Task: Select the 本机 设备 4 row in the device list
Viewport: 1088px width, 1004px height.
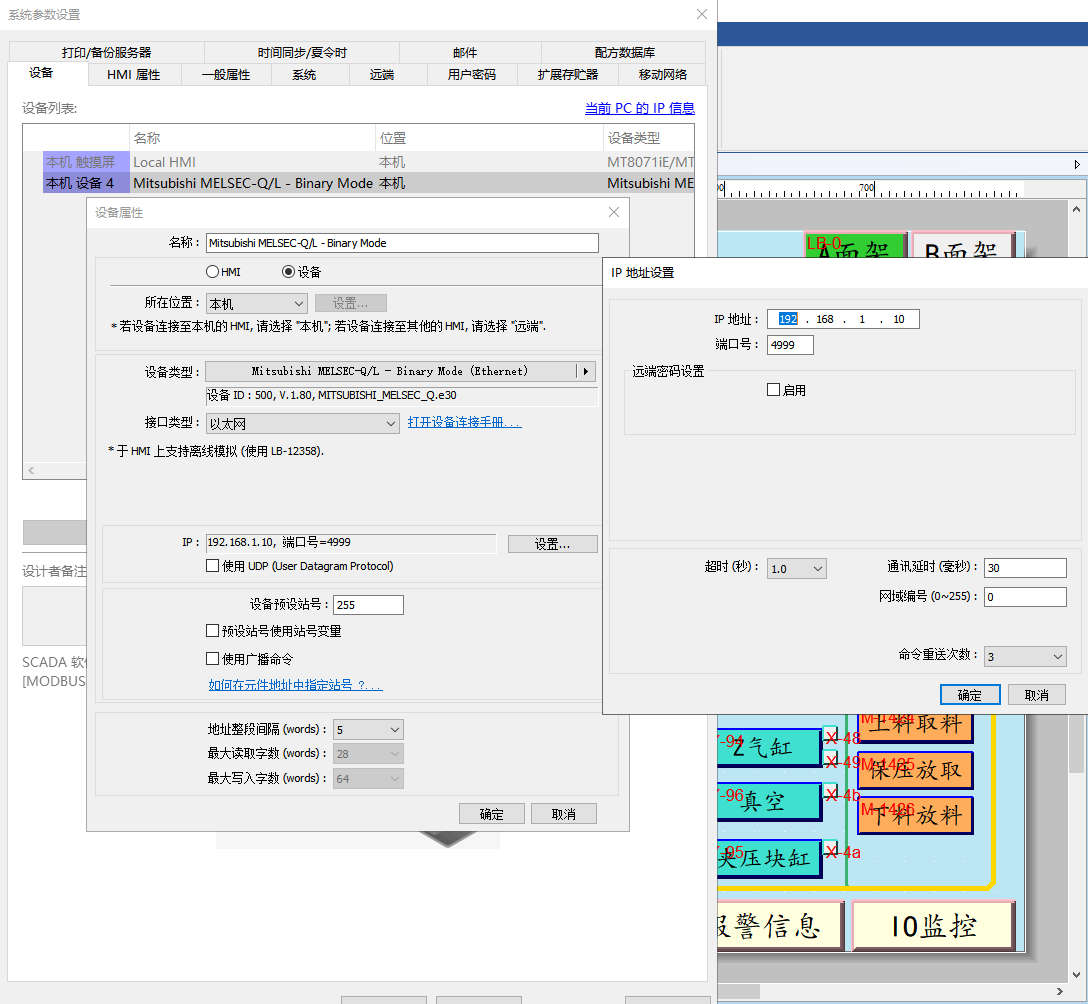Action: 86,183
